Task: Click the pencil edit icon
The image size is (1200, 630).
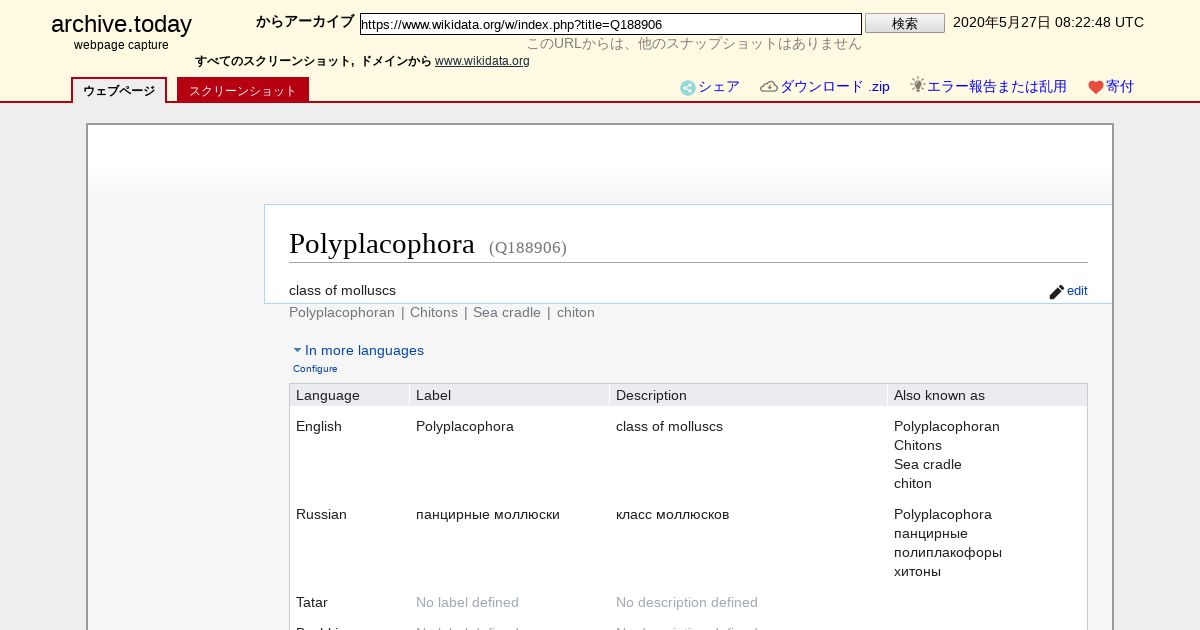Action: [x=1057, y=292]
